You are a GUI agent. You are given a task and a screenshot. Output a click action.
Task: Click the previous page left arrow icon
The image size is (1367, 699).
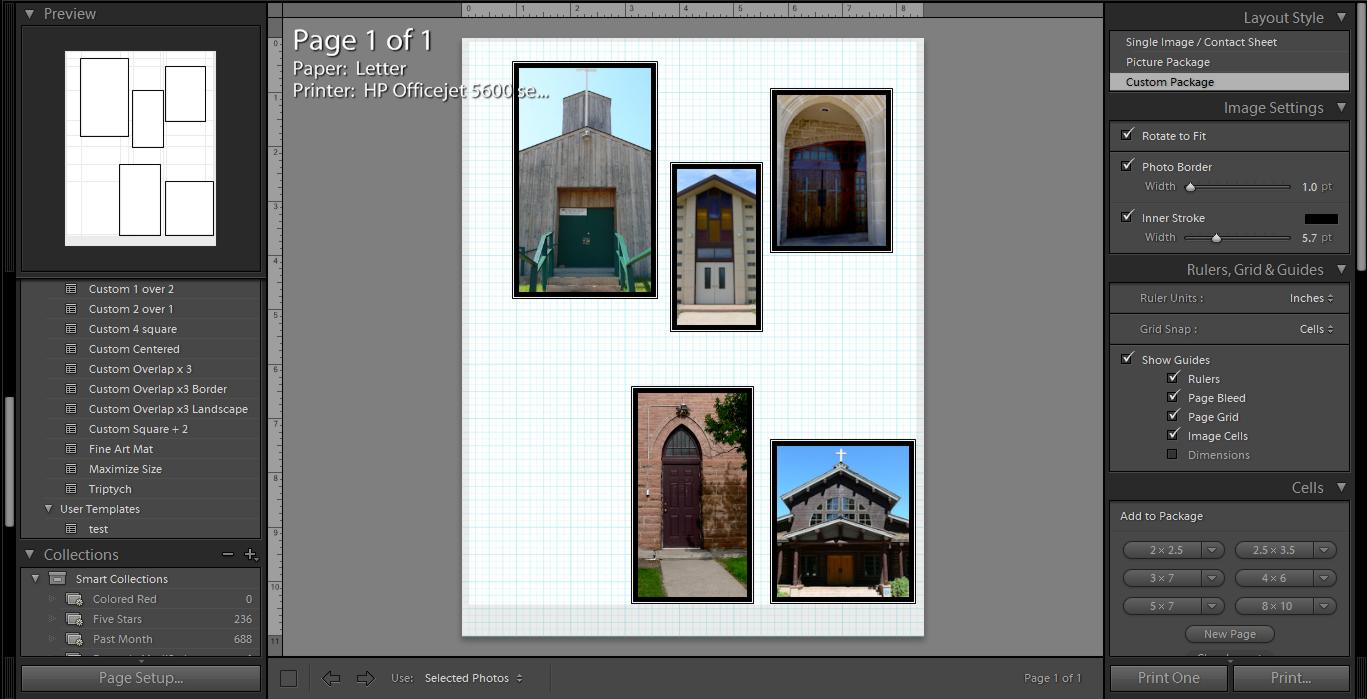(331, 678)
